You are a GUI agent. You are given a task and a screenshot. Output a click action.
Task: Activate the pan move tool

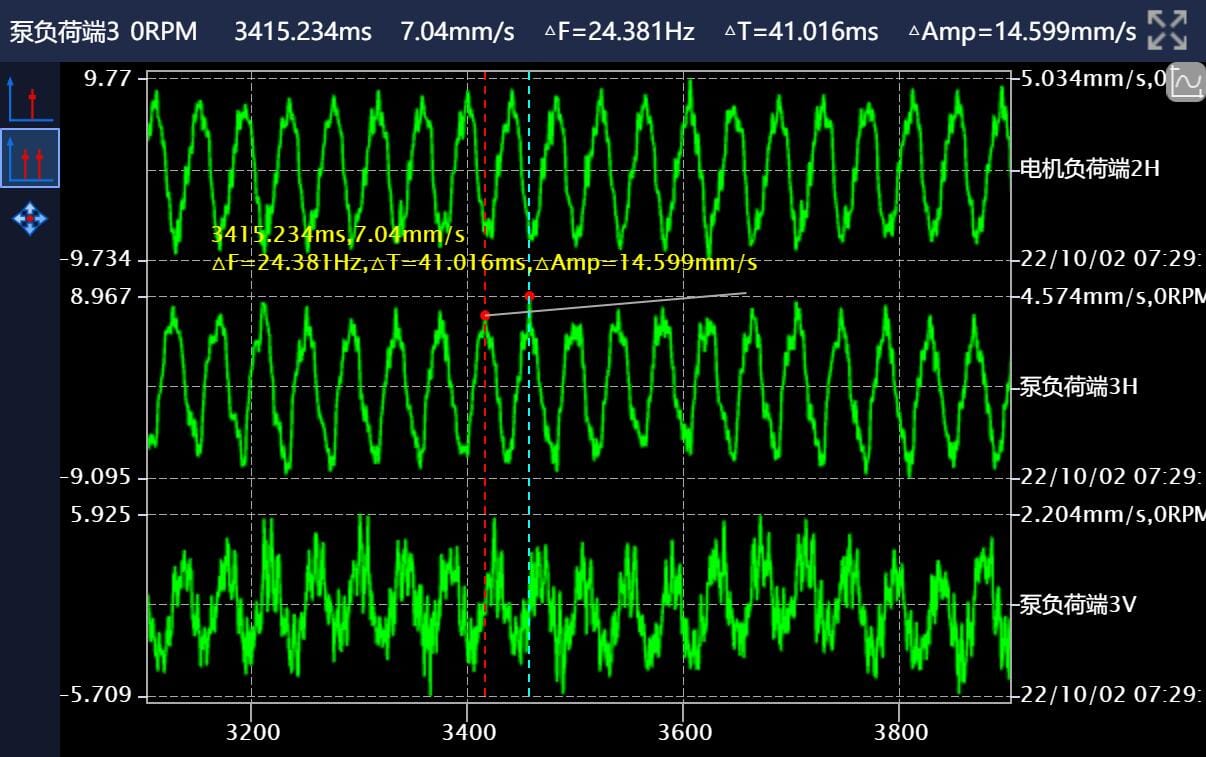tap(29, 218)
